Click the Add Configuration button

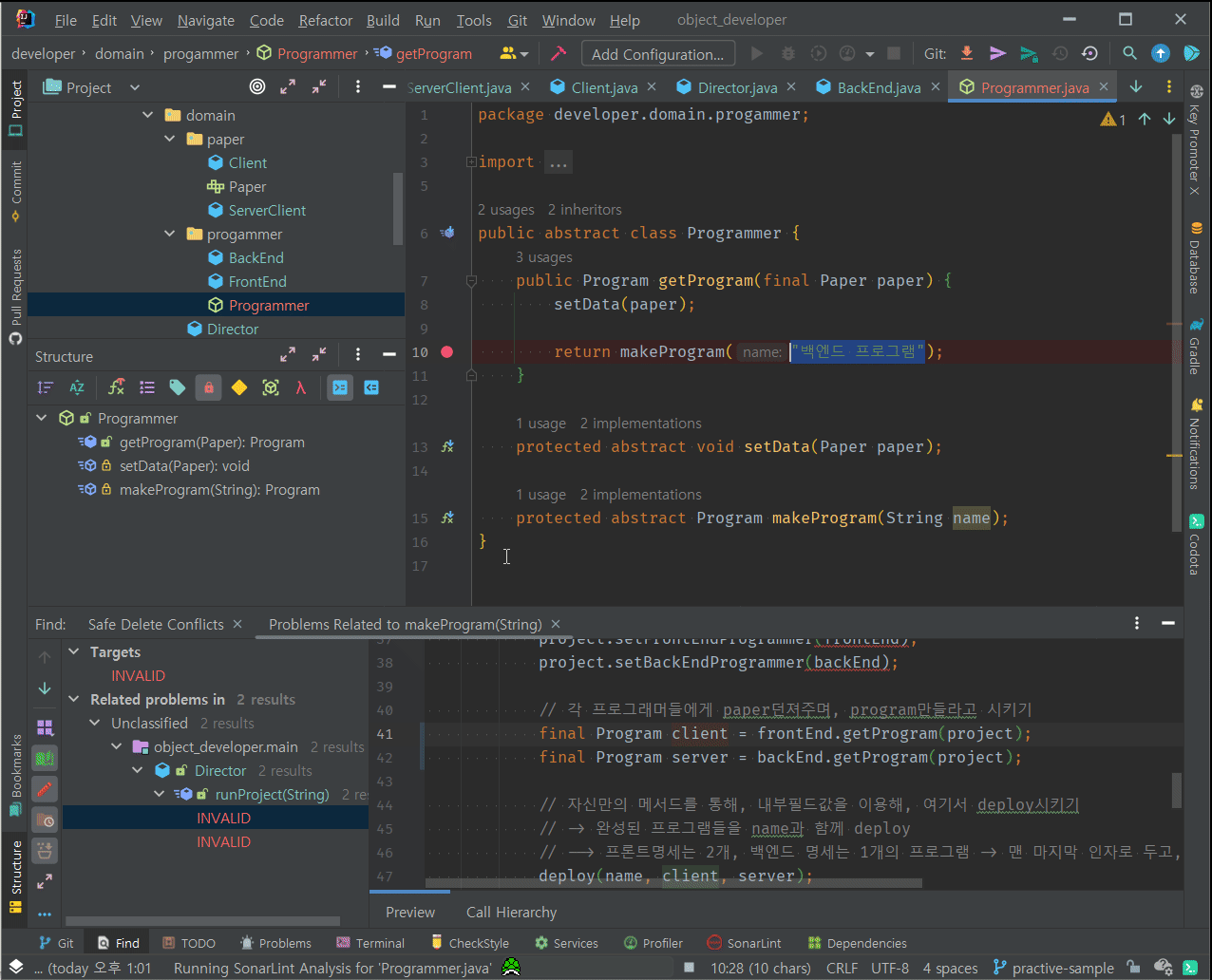[x=657, y=54]
